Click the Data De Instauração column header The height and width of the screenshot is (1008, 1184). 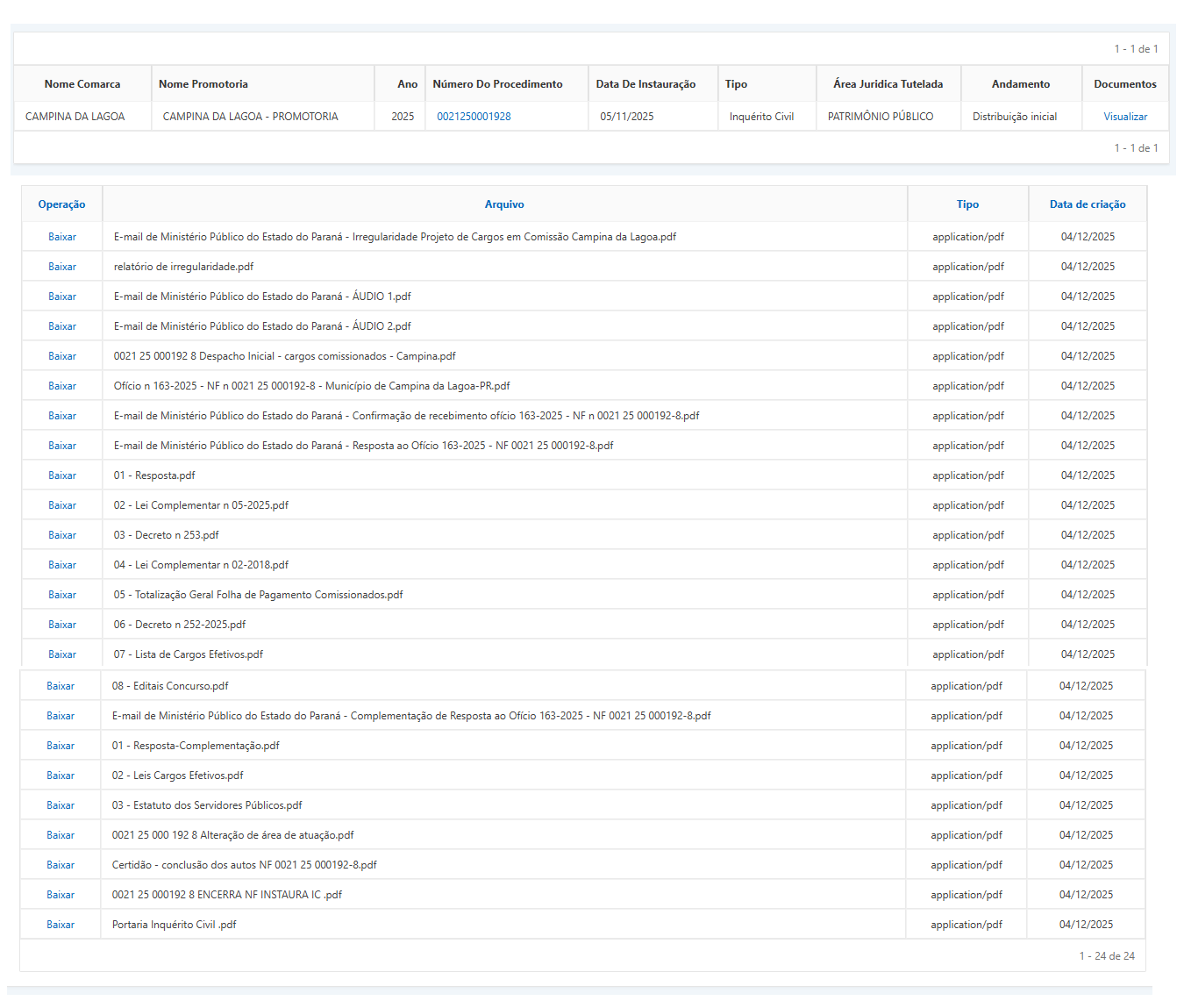[x=645, y=84]
